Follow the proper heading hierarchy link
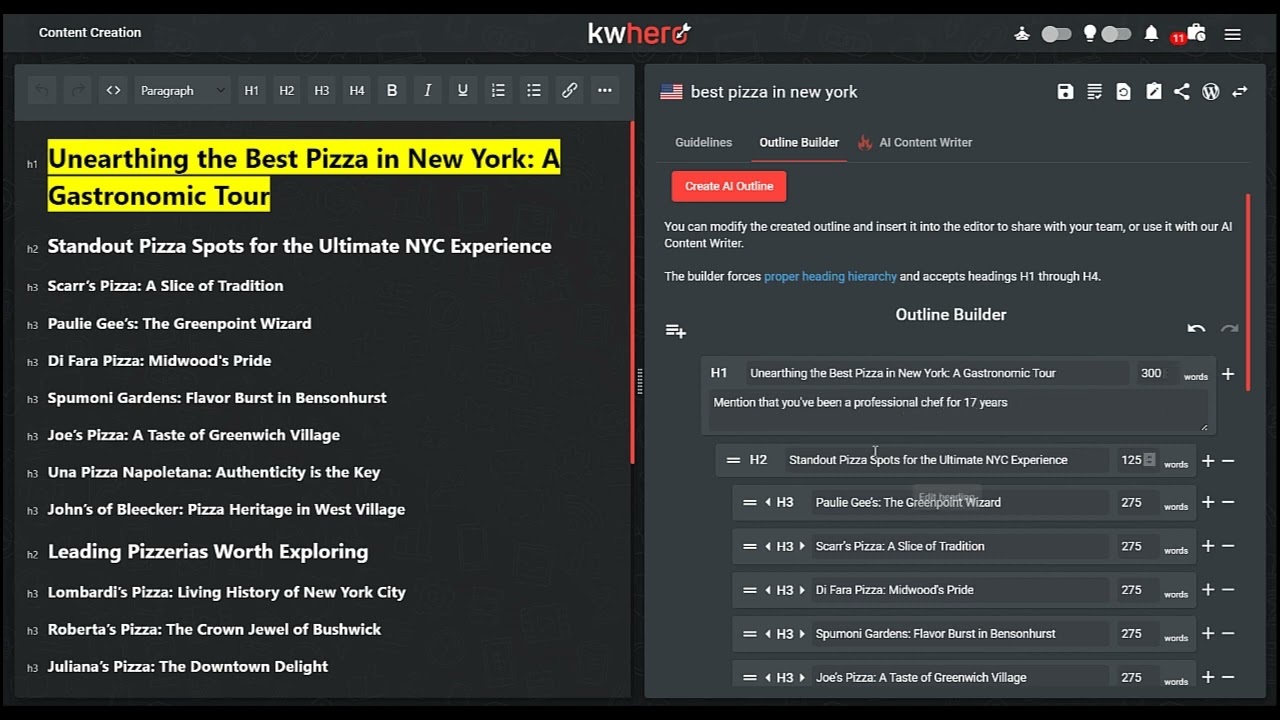The width and height of the screenshot is (1280, 720). pos(830,276)
